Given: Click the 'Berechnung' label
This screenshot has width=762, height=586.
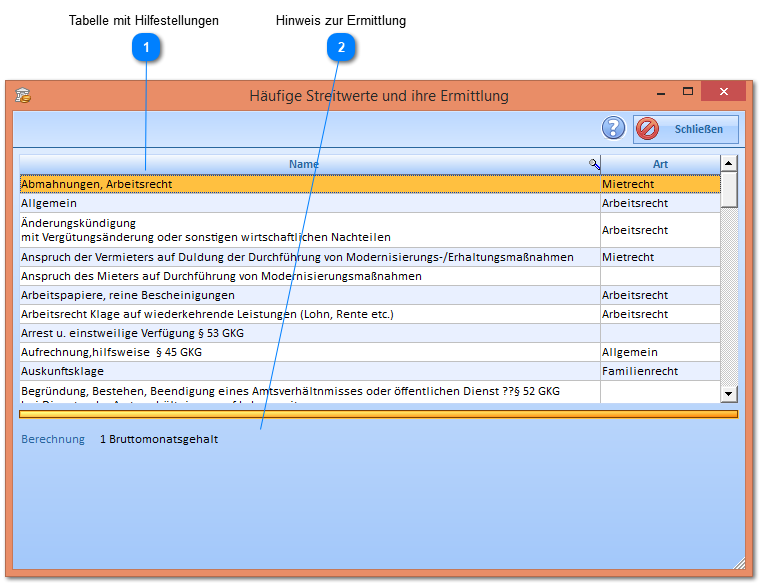Looking at the screenshot, I should pyautogui.click(x=53, y=439).
